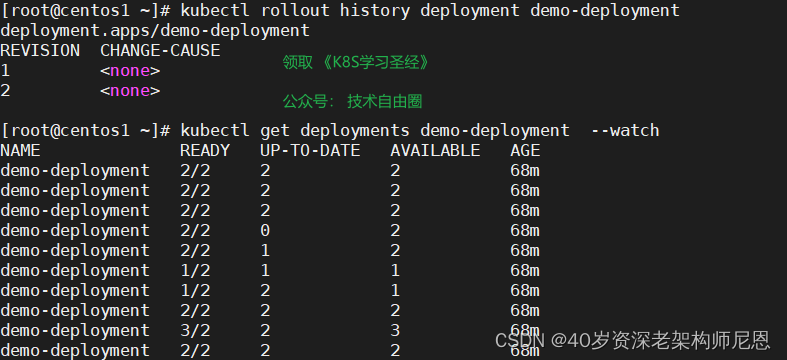
Task: Click the prompt before 'kubectl rollout history'
Action: click(x=85, y=10)
